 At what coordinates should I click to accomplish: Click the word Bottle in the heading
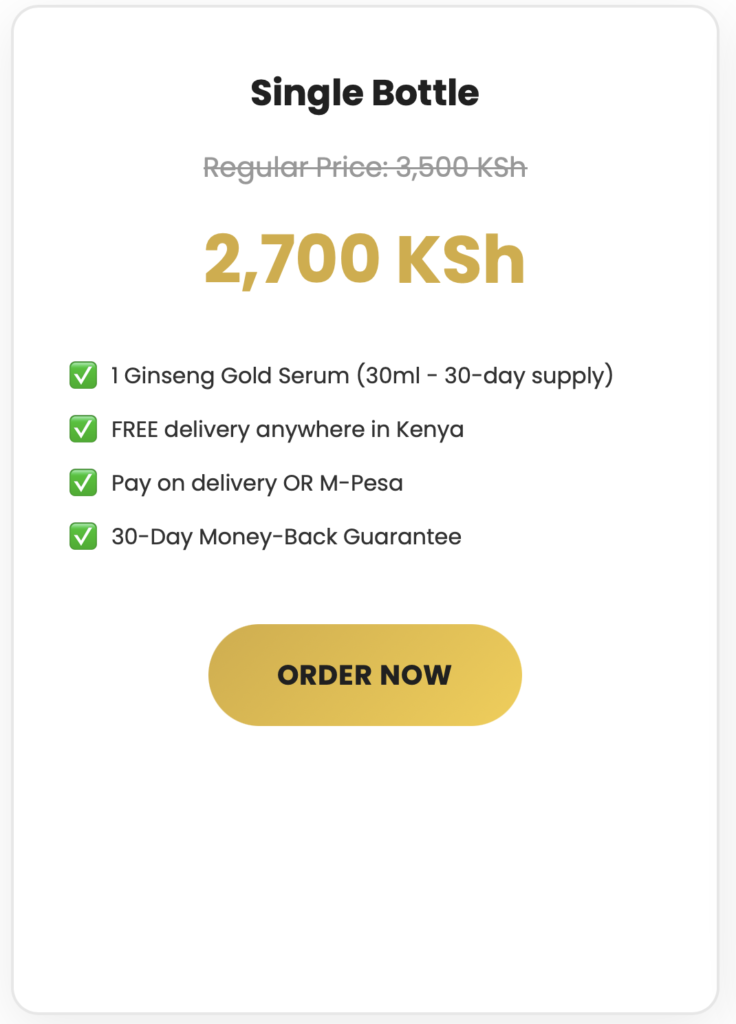point(425,93)
